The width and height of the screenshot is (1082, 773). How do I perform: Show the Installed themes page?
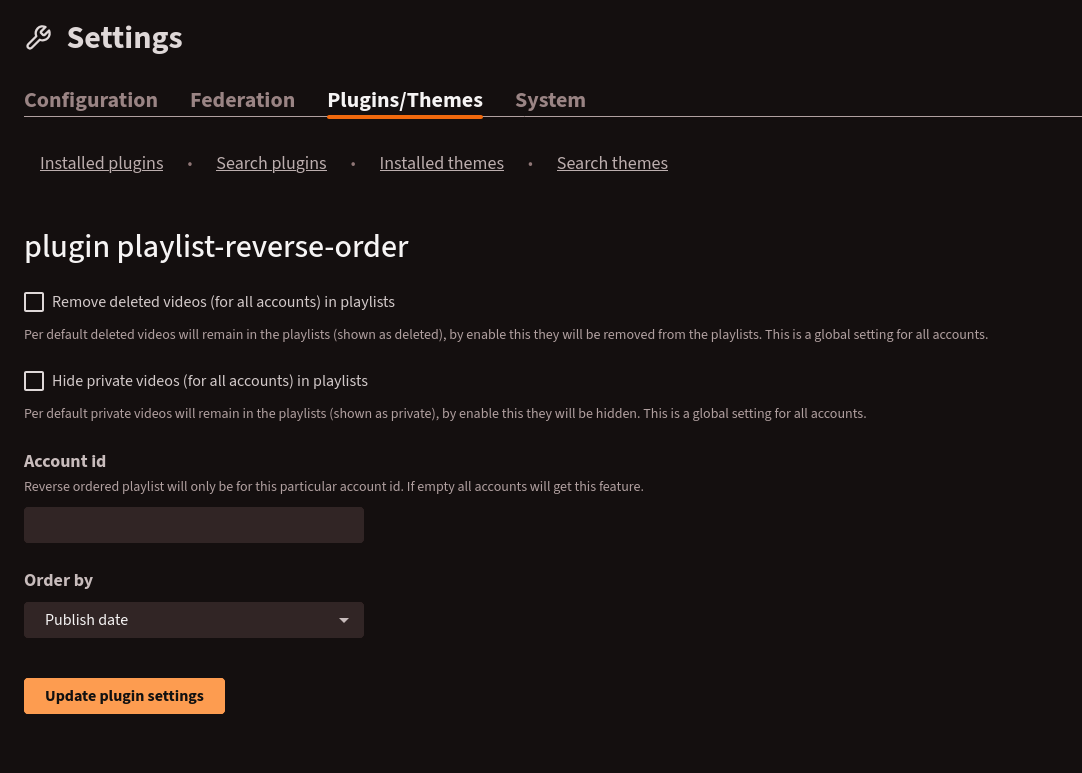441,163
